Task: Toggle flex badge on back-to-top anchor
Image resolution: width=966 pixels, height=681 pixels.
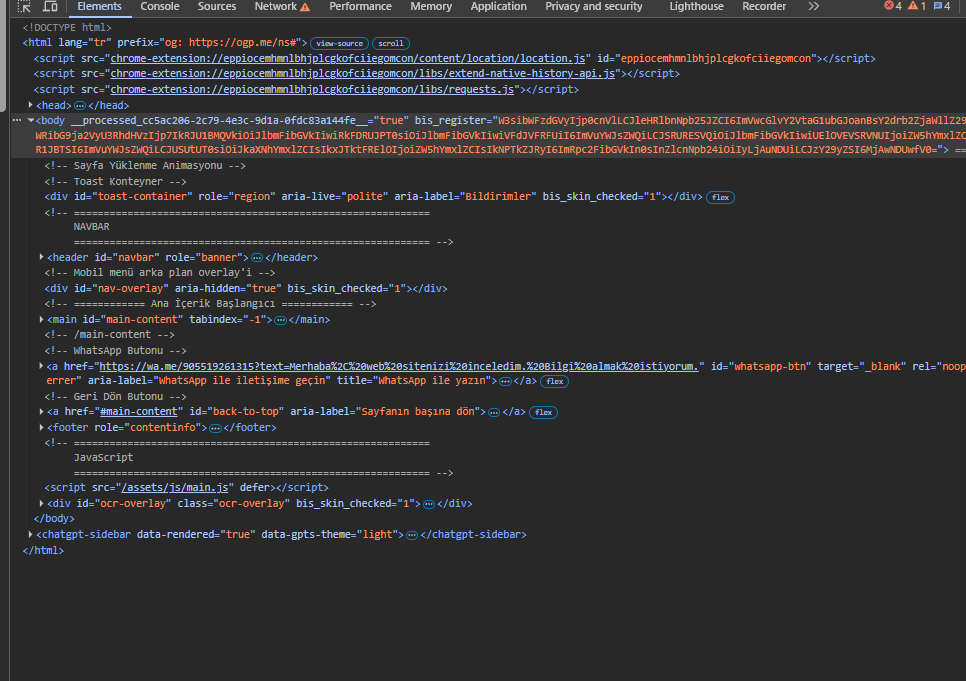Action: coord(543,412)
